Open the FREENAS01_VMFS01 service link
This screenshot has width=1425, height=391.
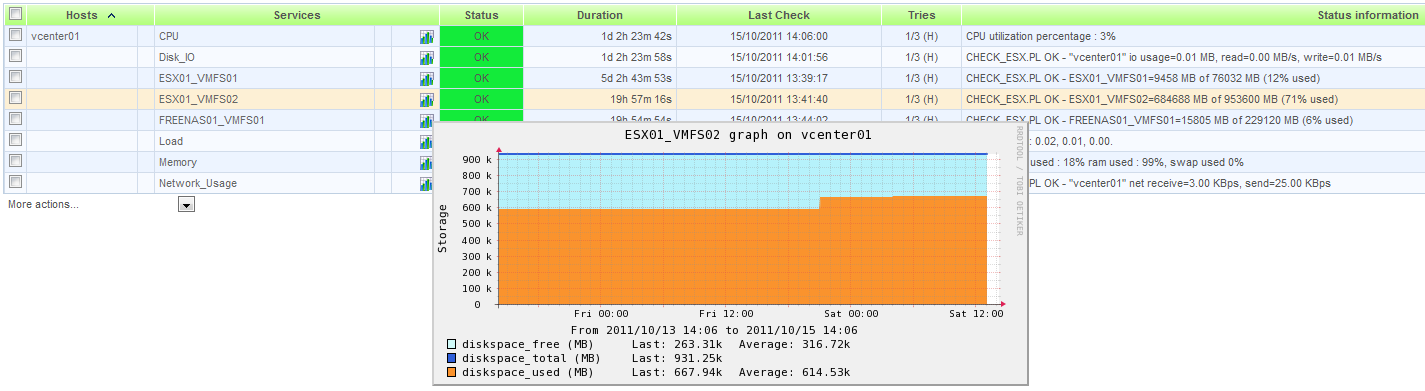pos(212,120)
